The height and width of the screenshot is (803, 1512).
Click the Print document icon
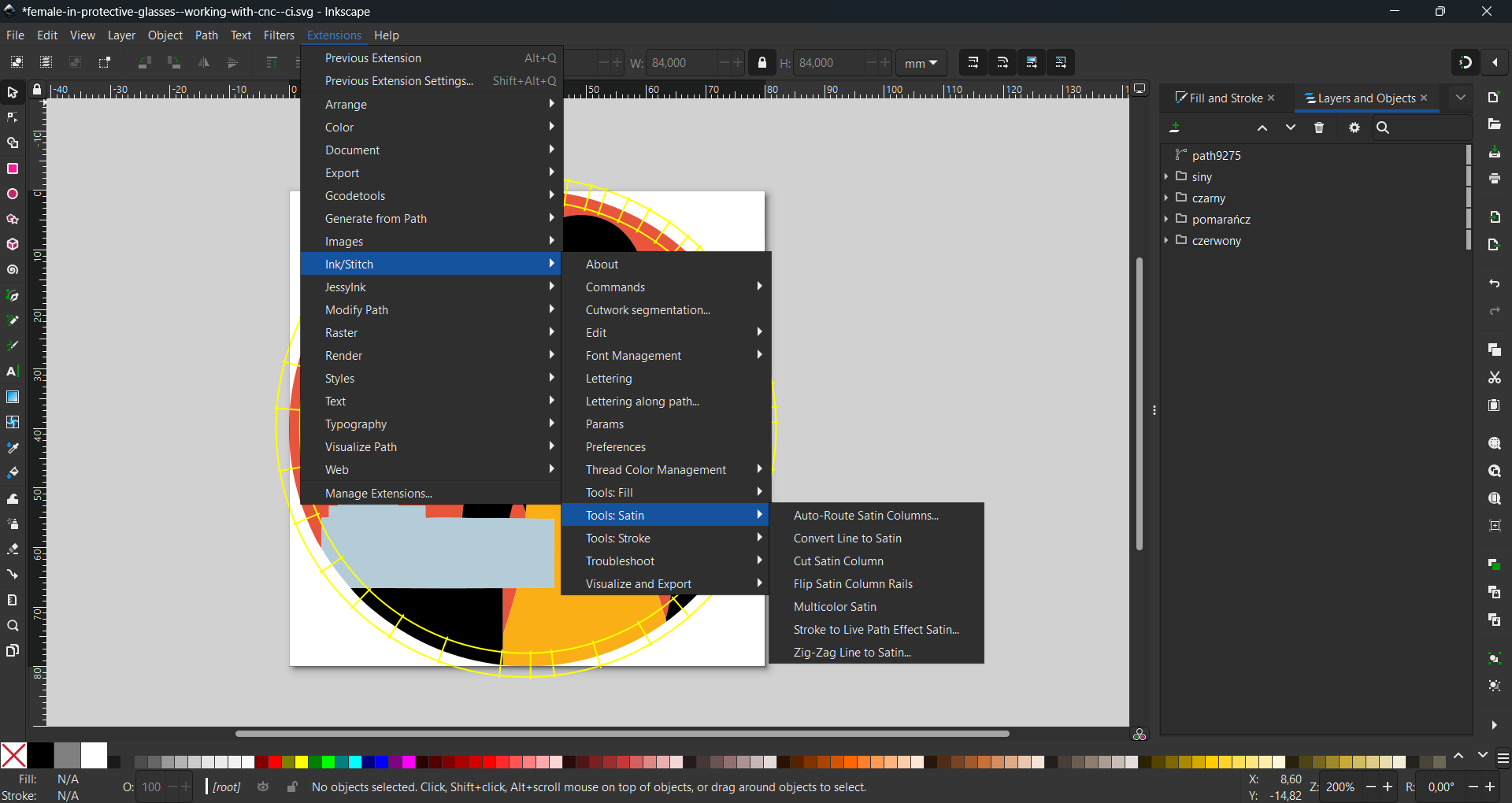1495,179
